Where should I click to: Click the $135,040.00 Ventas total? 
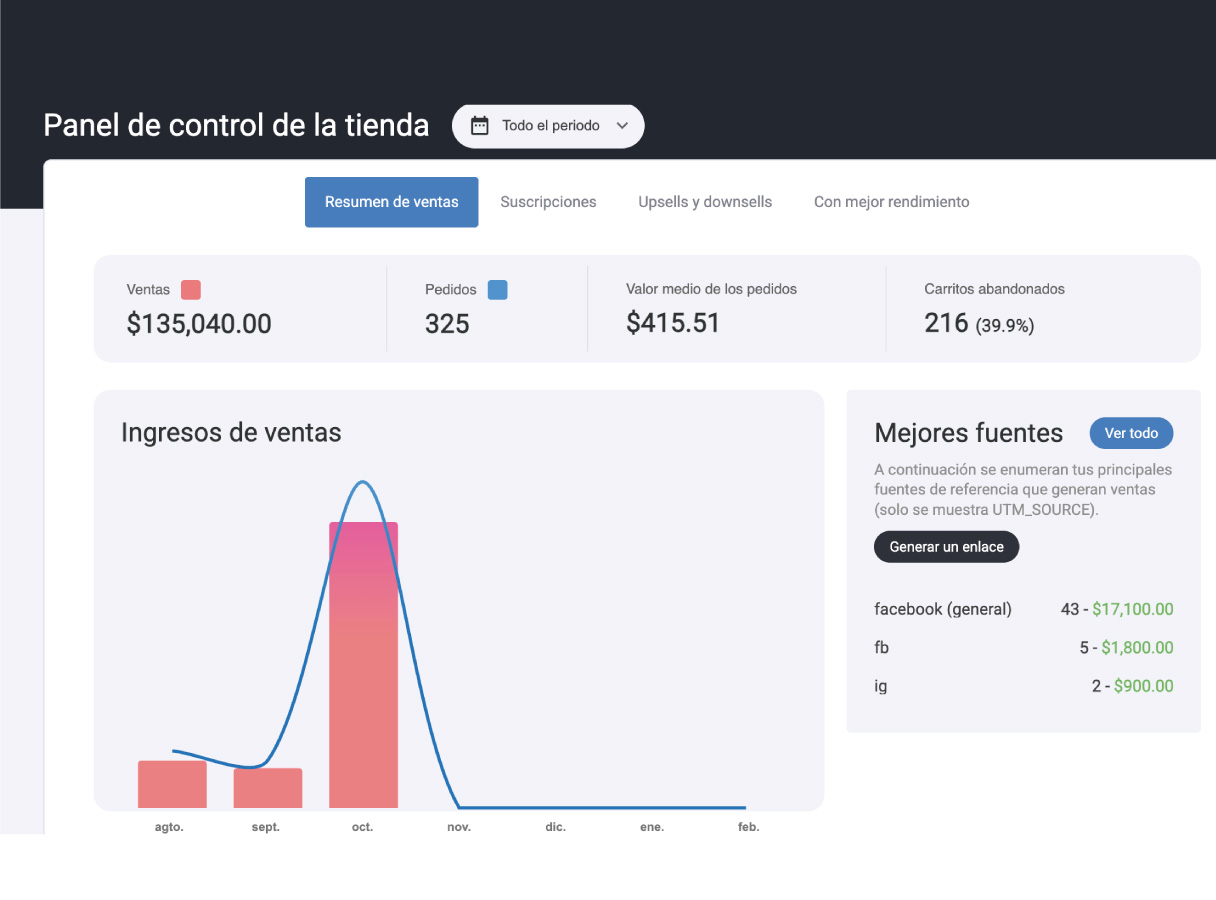coord(199,323)
